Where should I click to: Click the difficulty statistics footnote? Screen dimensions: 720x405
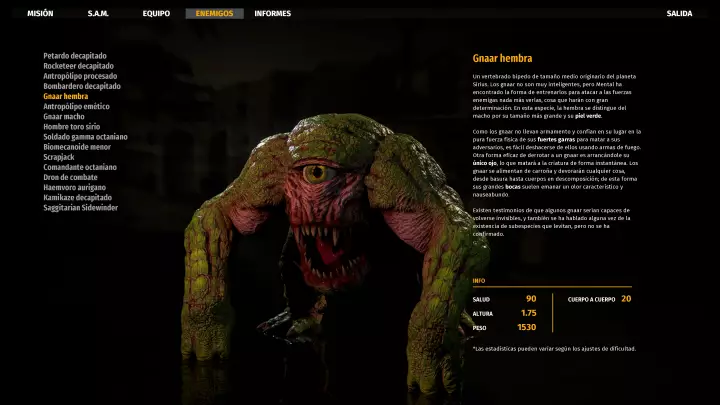[x=554, y=349]
